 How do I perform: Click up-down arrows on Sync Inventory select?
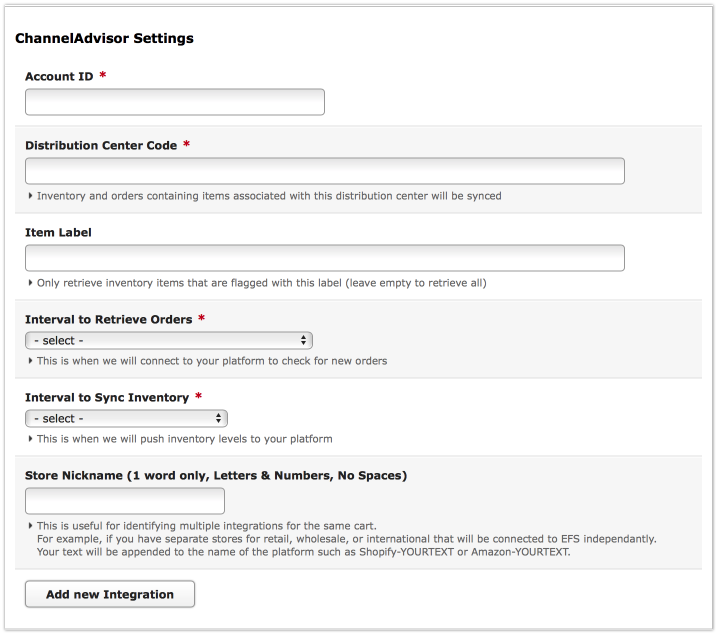coord(218,418)
